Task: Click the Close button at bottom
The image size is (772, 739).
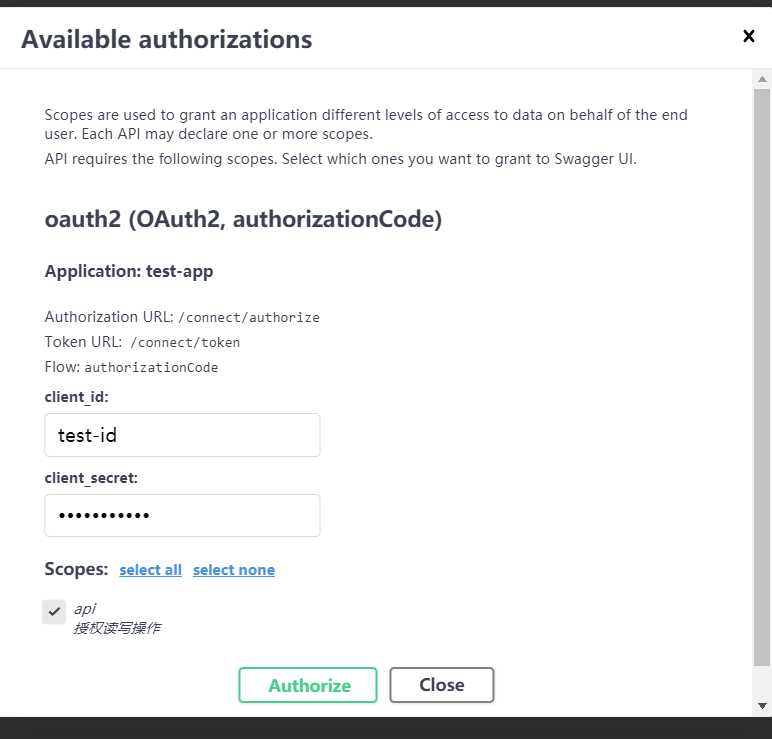Action: [x=442, y=685]
